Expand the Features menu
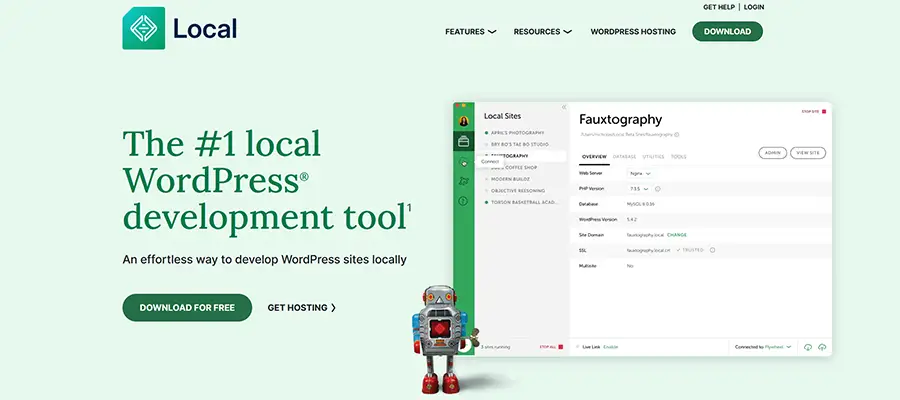Image resolution: width=900 pixels, height=400 pixels. pos(471,32)
